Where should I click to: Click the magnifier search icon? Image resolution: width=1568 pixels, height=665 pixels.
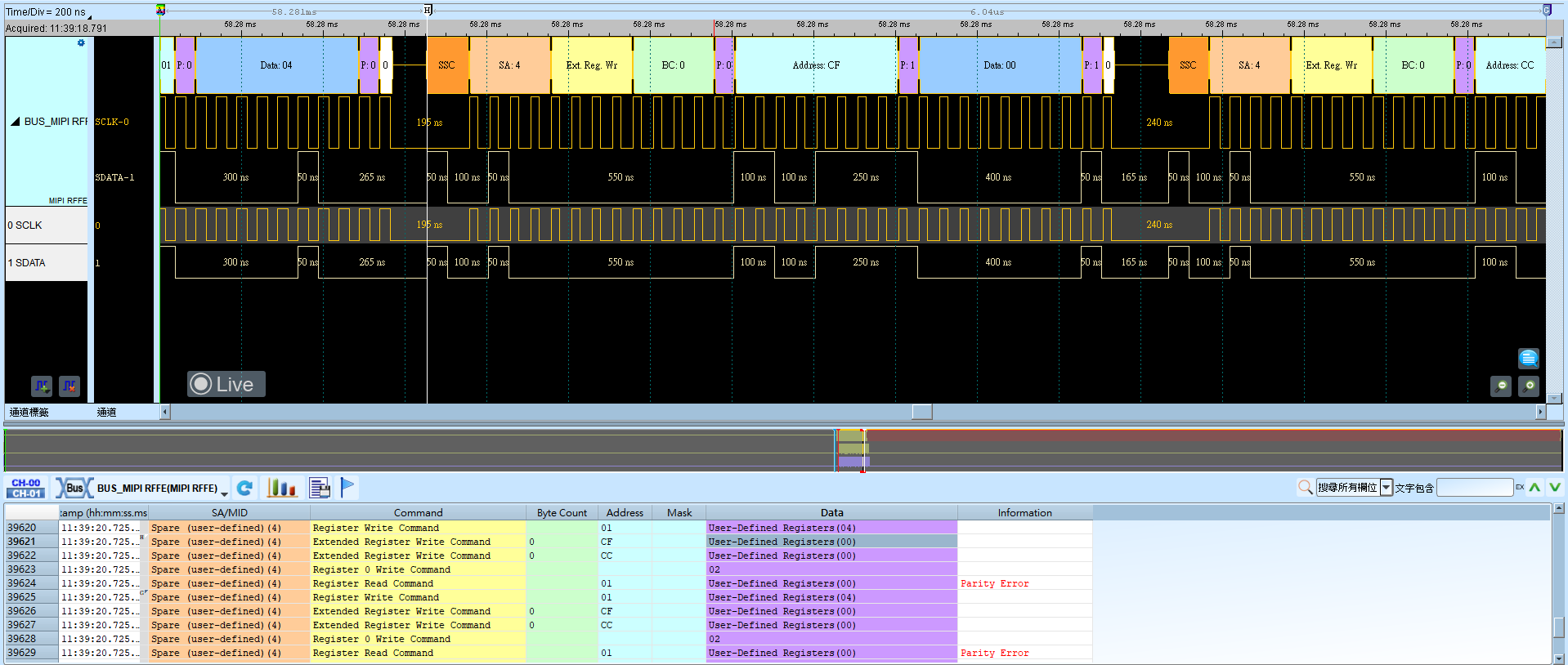click(x=1305, y=488)
